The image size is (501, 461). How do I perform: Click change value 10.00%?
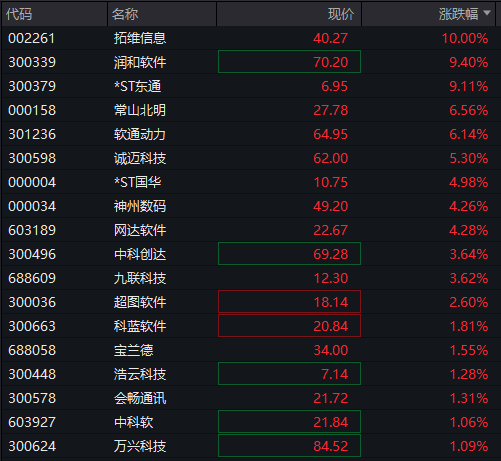pyautogui.click(x=465, y=38)
